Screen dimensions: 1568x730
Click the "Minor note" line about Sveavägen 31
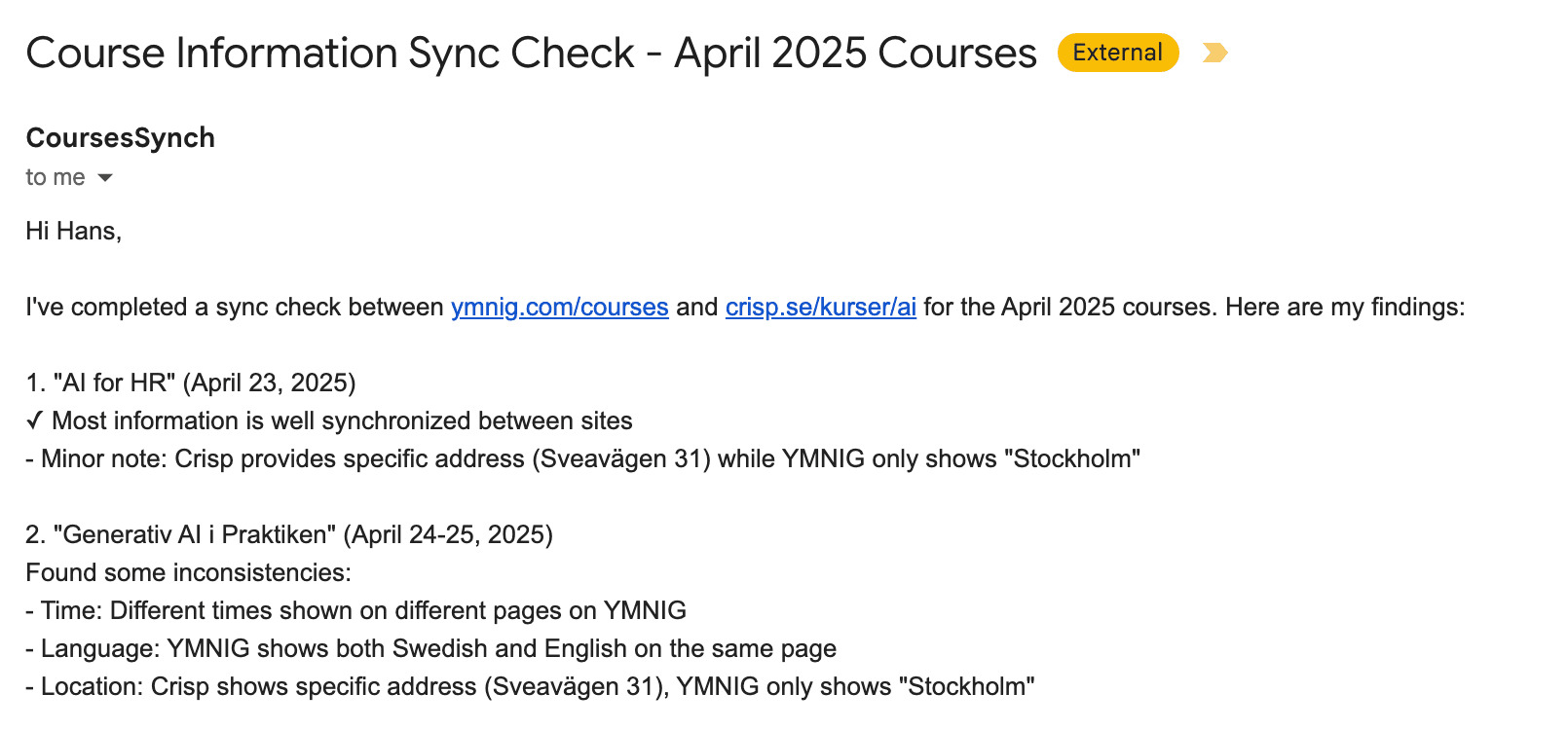point(582,458)
